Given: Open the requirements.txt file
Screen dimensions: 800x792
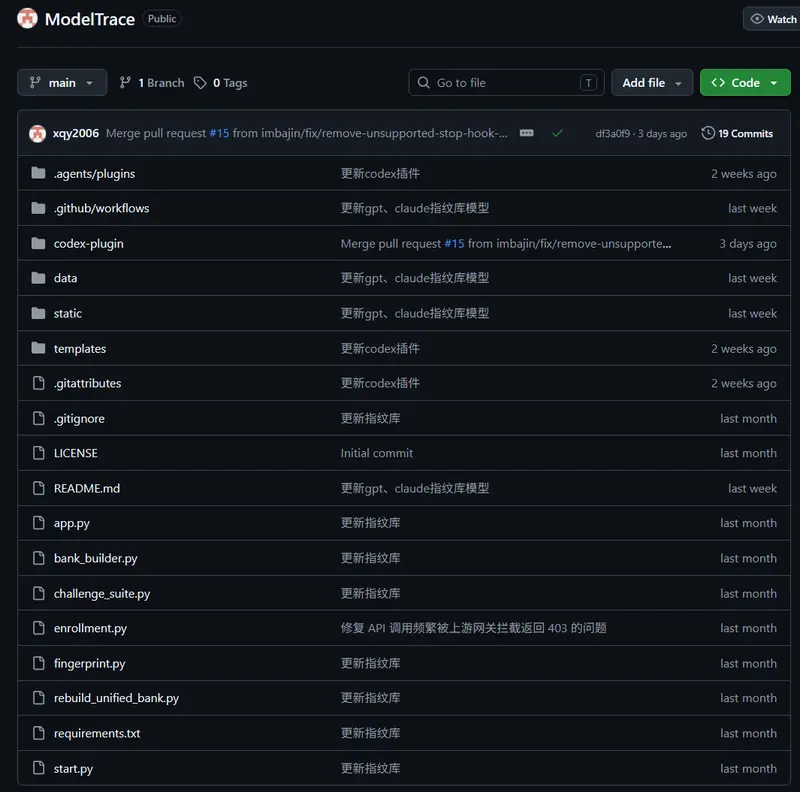Looking at the screenshot, I should 97,733.
